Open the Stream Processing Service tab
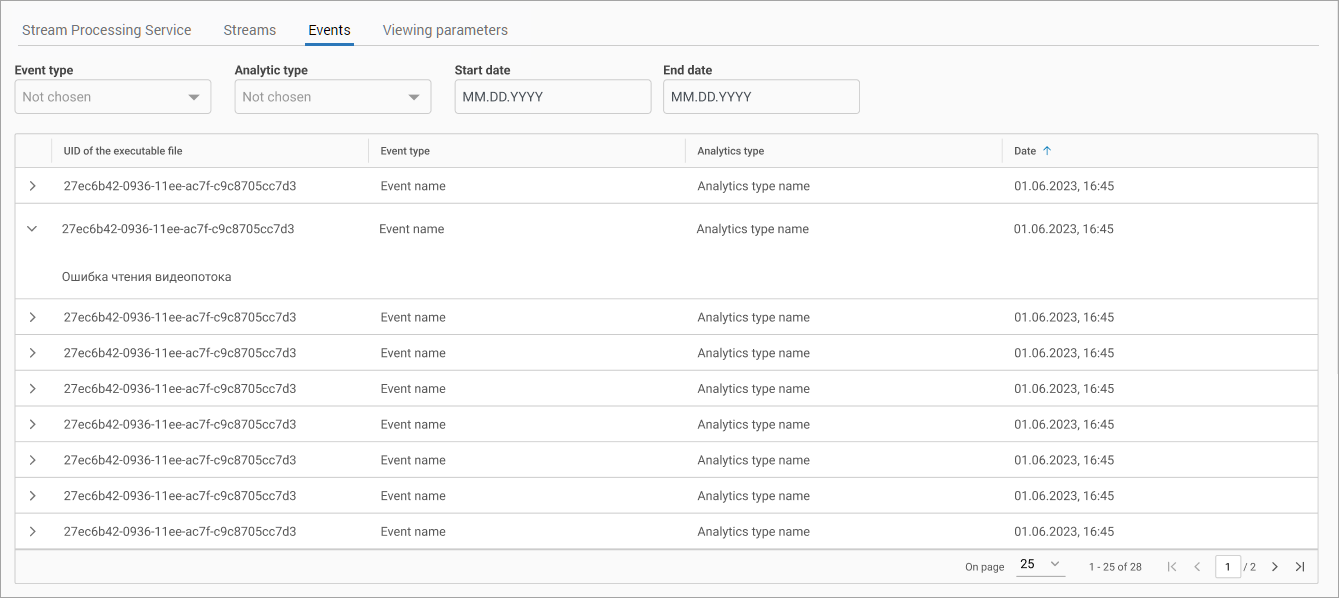 coord(106,30)
